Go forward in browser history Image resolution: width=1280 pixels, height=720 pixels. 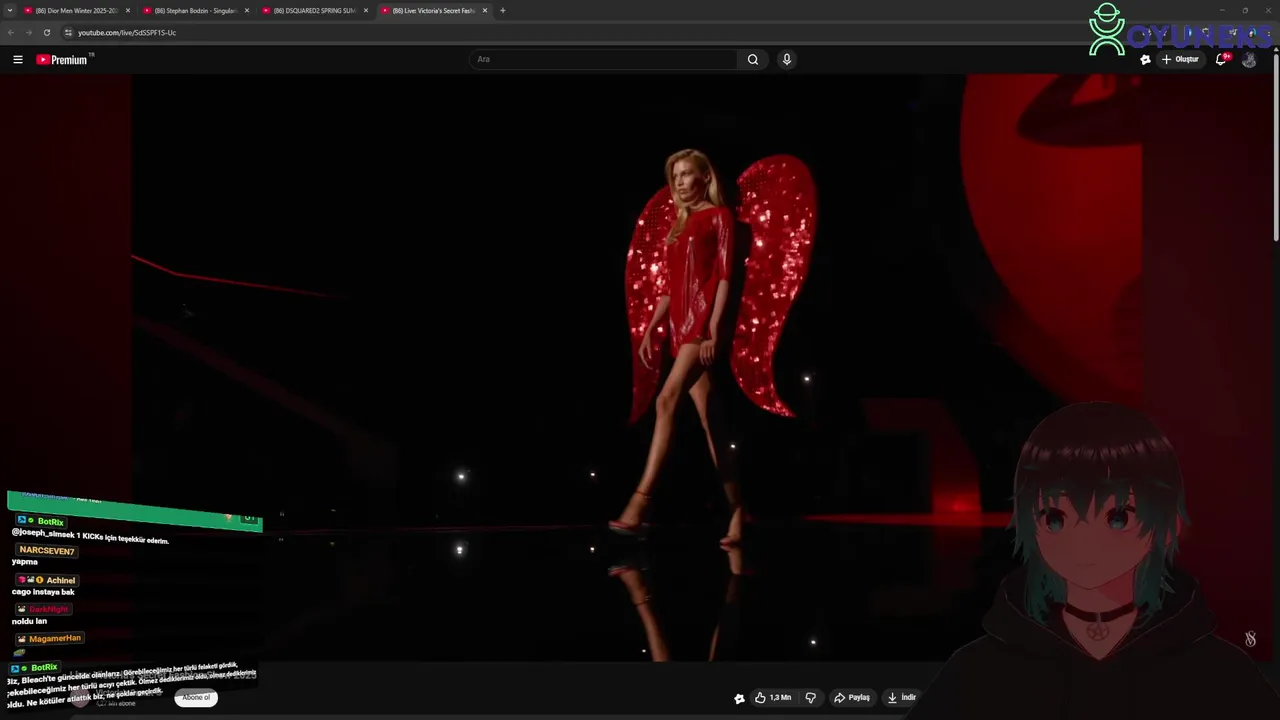pos(28,33)
